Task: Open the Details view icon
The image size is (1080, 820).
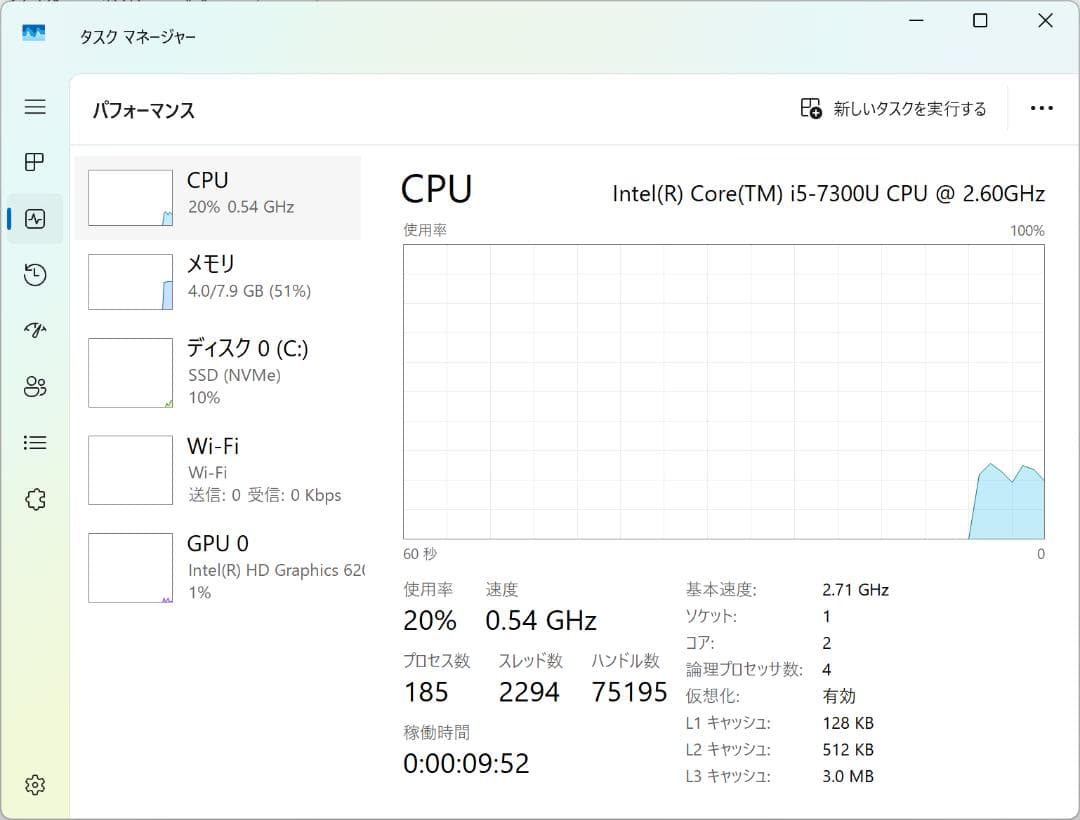Action: pyautogui.click(x=34, y=442)
